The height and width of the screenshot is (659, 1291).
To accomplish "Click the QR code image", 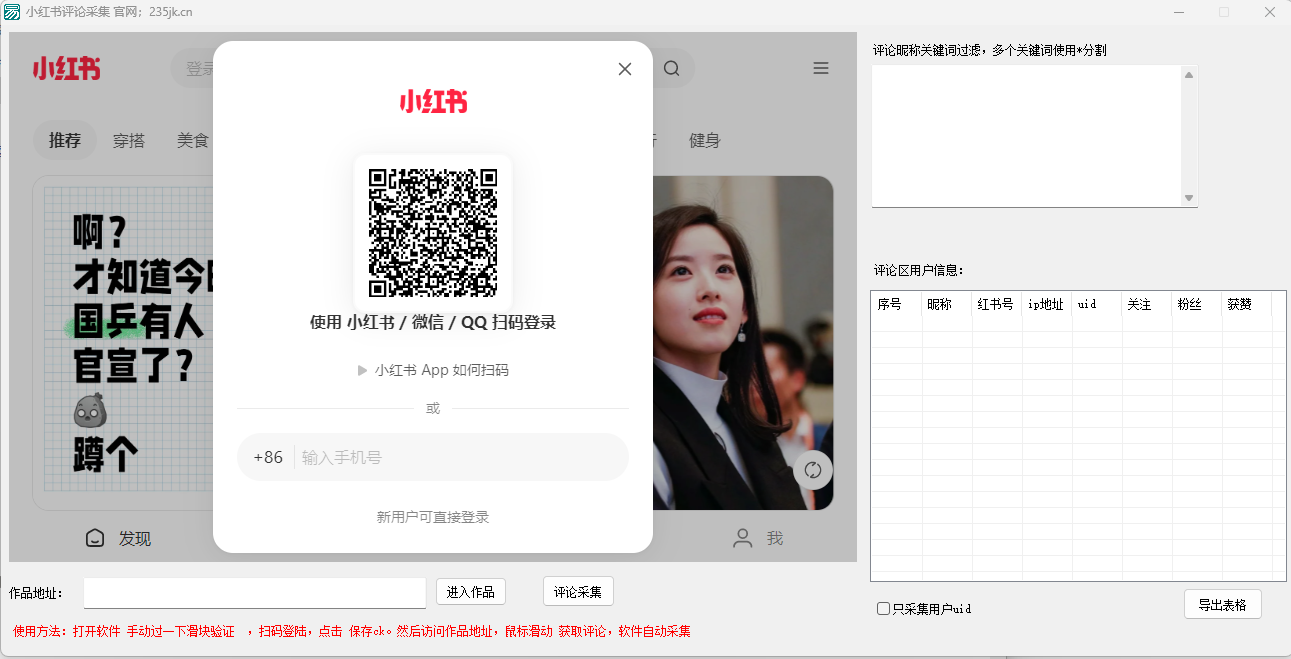I will pyautogui.click(x=433, y=233).
